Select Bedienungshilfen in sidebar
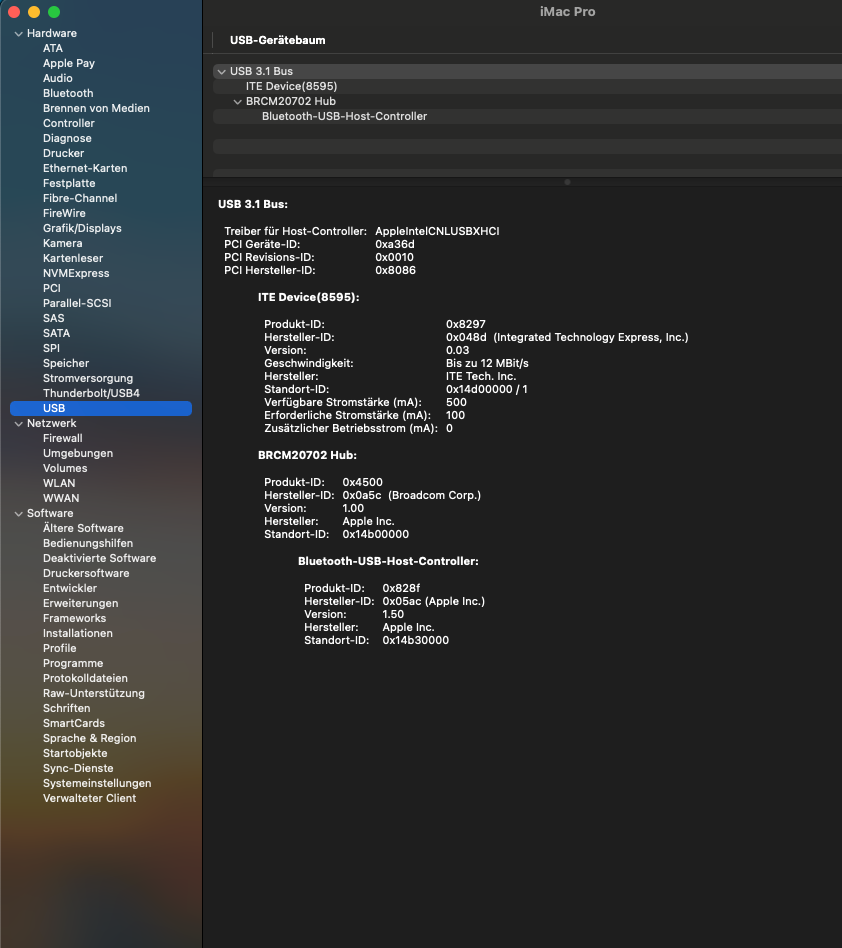This screenshot has height=948, width=842. [x=88, y=543]
